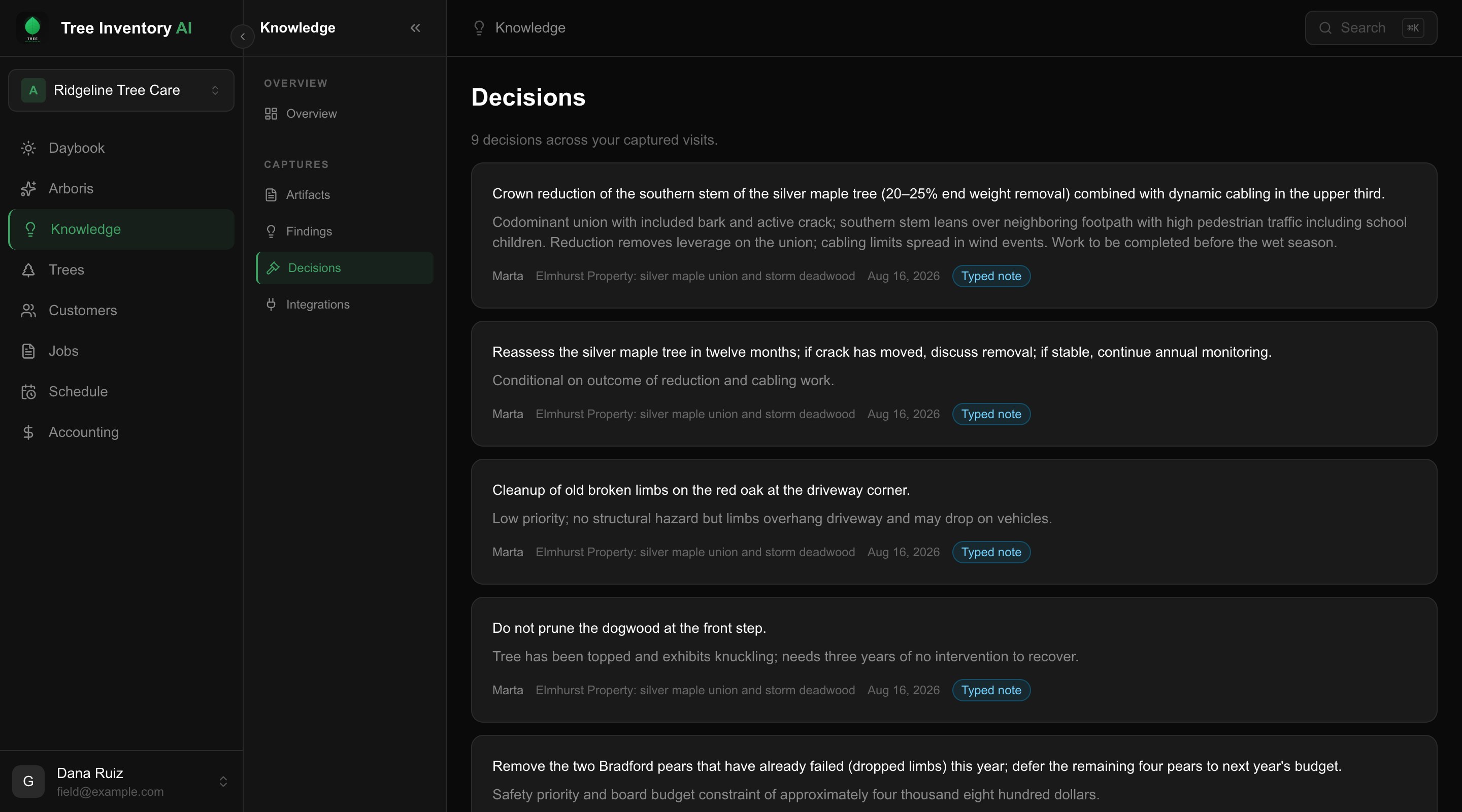Click Typed note badge on the red oak card

991,552
